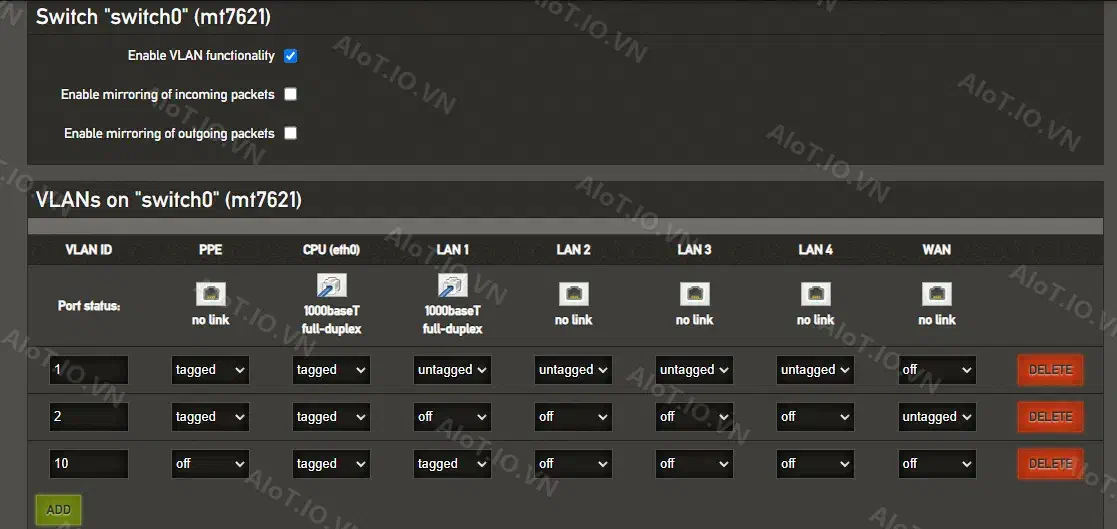
Task: Open LAN 2 dropdown for VLAN 1
Action: click(573, 370)
